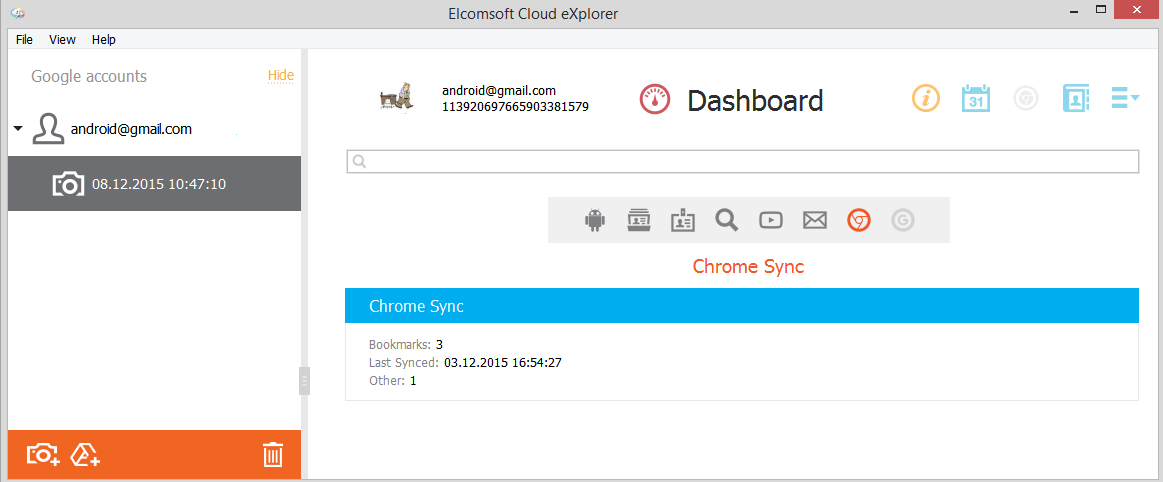Open the Contacts book icon in header
Screen dimensions: 1163x482
coord(1075,98)
